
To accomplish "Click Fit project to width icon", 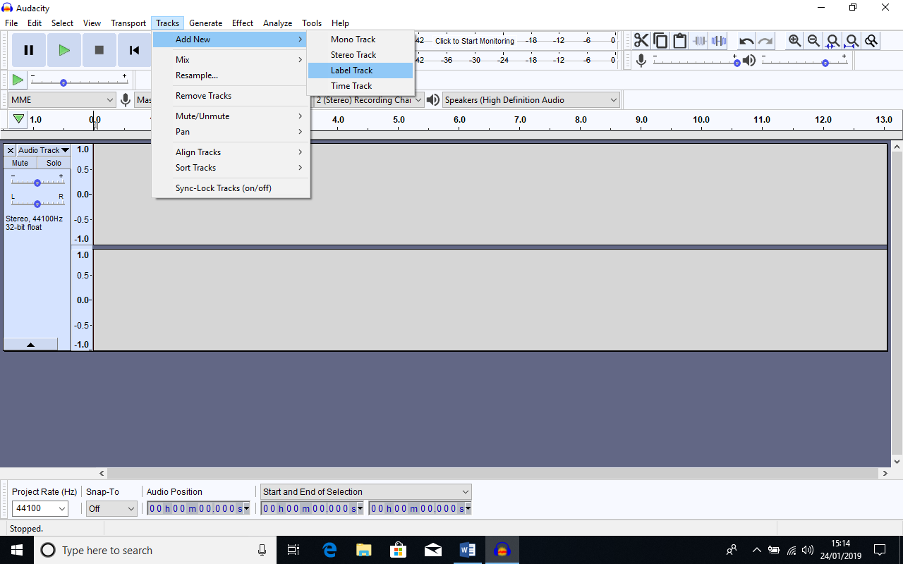I will 852,40.
